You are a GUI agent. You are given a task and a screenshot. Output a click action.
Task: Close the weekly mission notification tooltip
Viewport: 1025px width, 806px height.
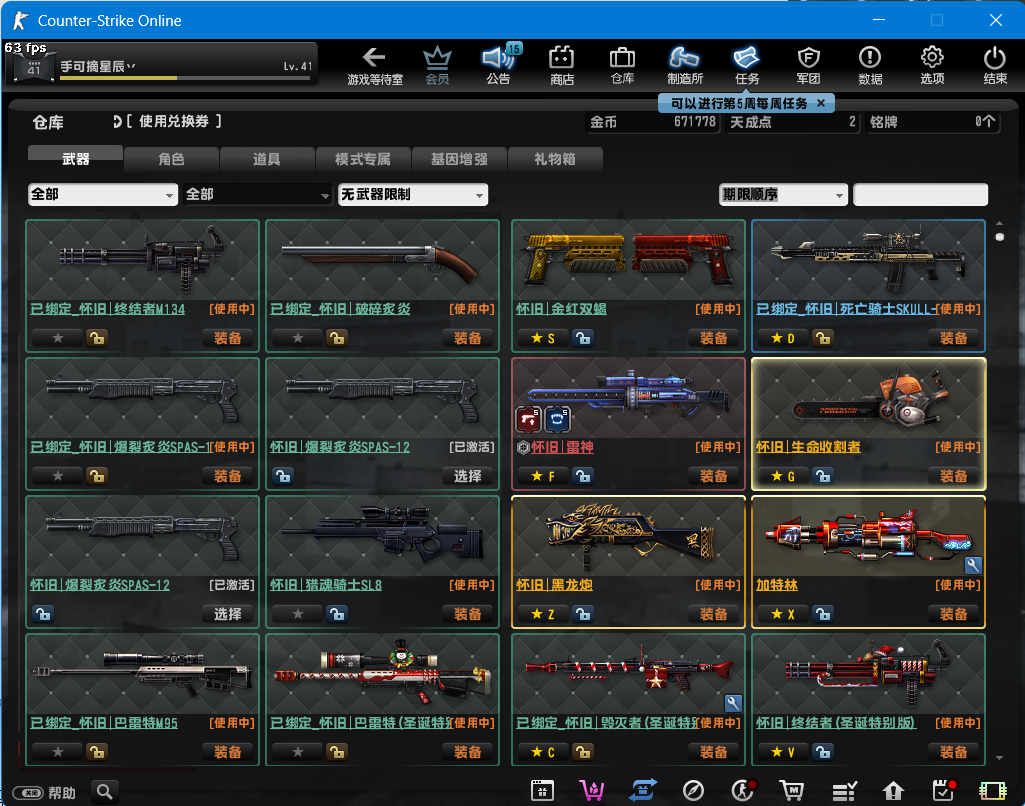[x=821, y=103]
